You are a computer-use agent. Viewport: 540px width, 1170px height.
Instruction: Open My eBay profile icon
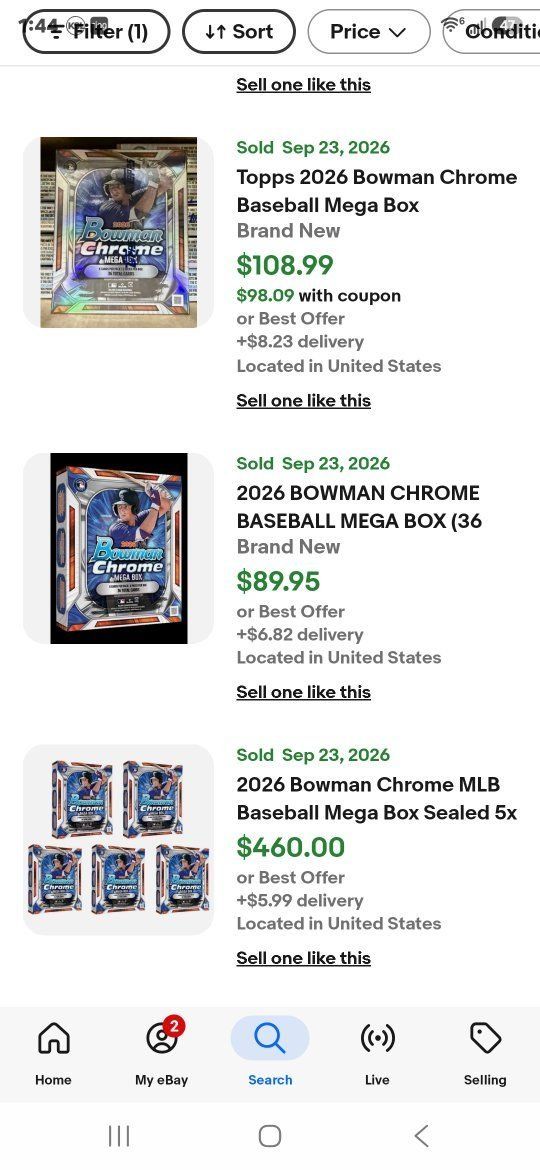[x=162, y=1038]
